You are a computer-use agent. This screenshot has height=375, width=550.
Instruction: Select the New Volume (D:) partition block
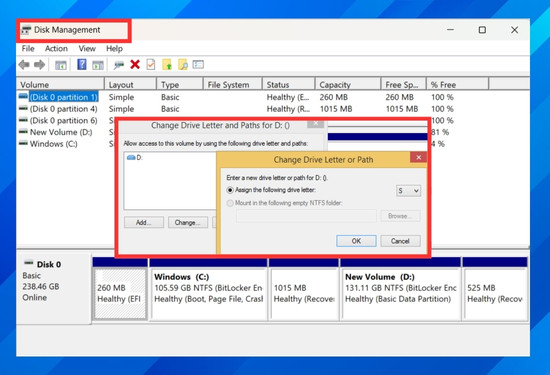click(x=401, y=294)
